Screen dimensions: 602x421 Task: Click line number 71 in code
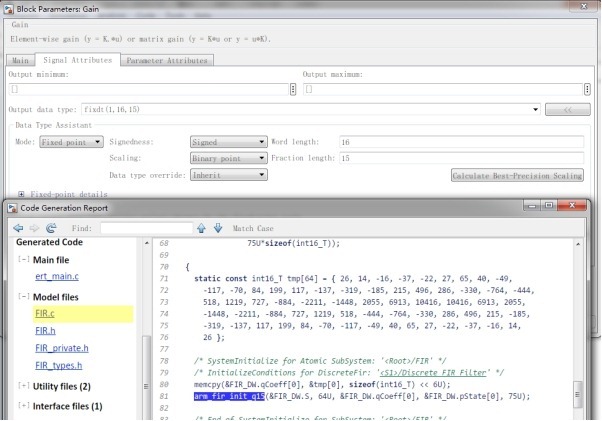click(164, 278)
